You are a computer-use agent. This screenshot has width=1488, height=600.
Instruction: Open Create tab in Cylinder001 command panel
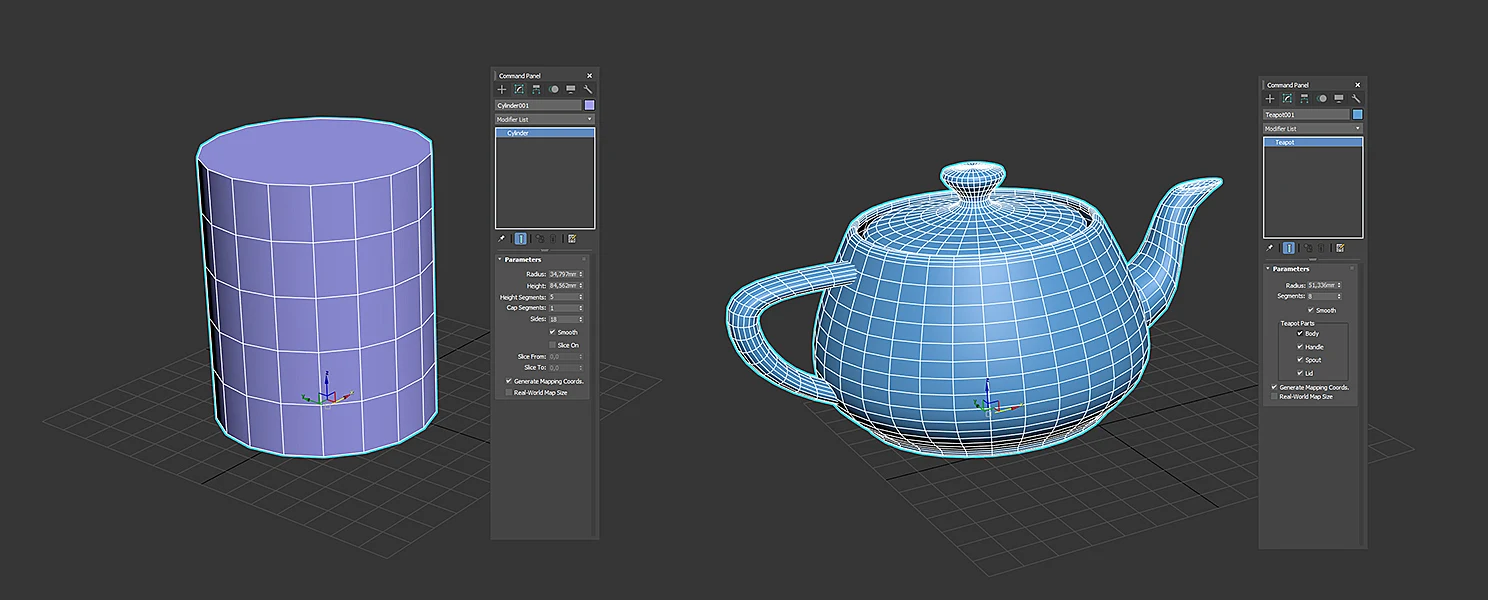502,89
